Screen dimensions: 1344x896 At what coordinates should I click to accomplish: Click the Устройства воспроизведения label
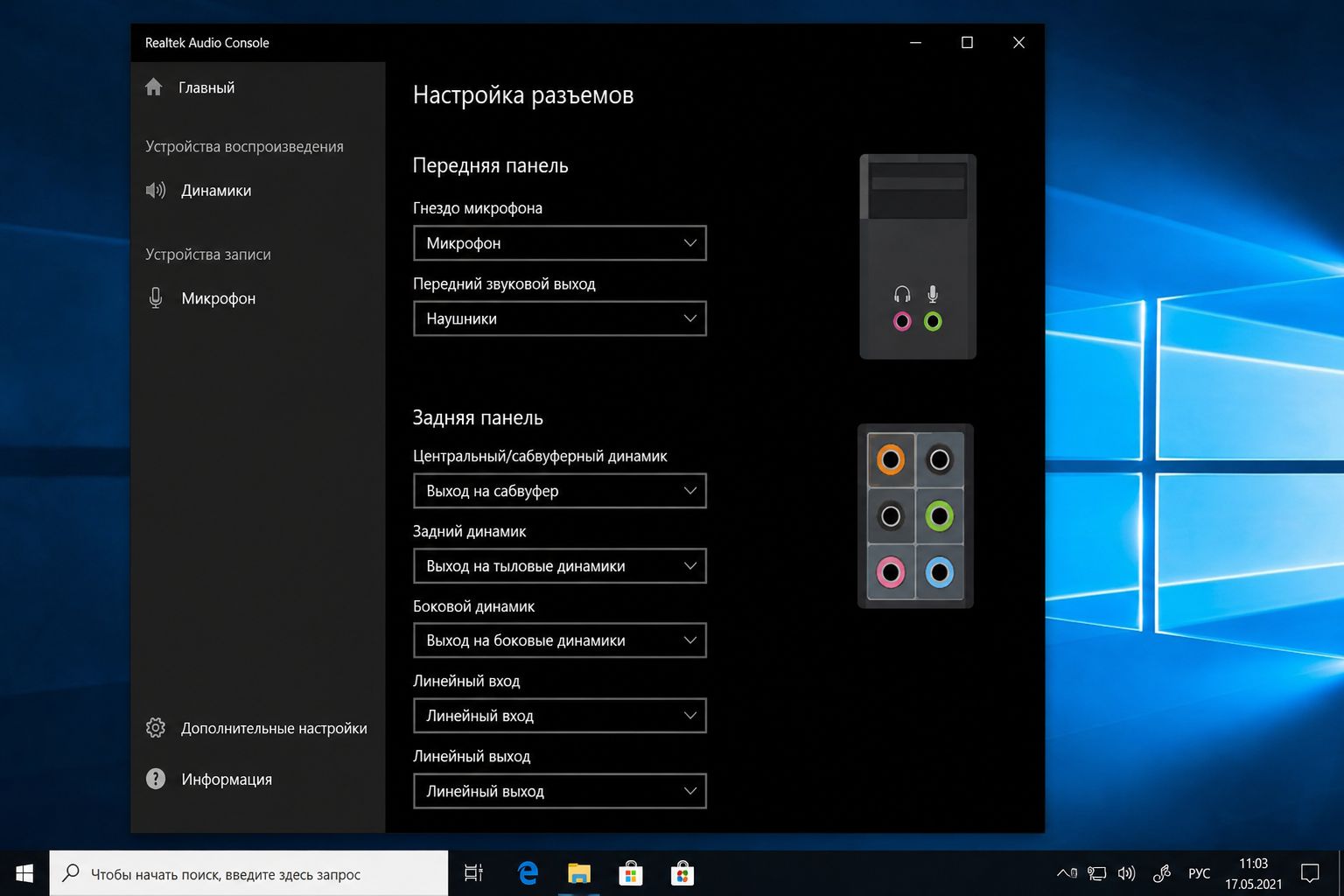(x=244, y=146)
